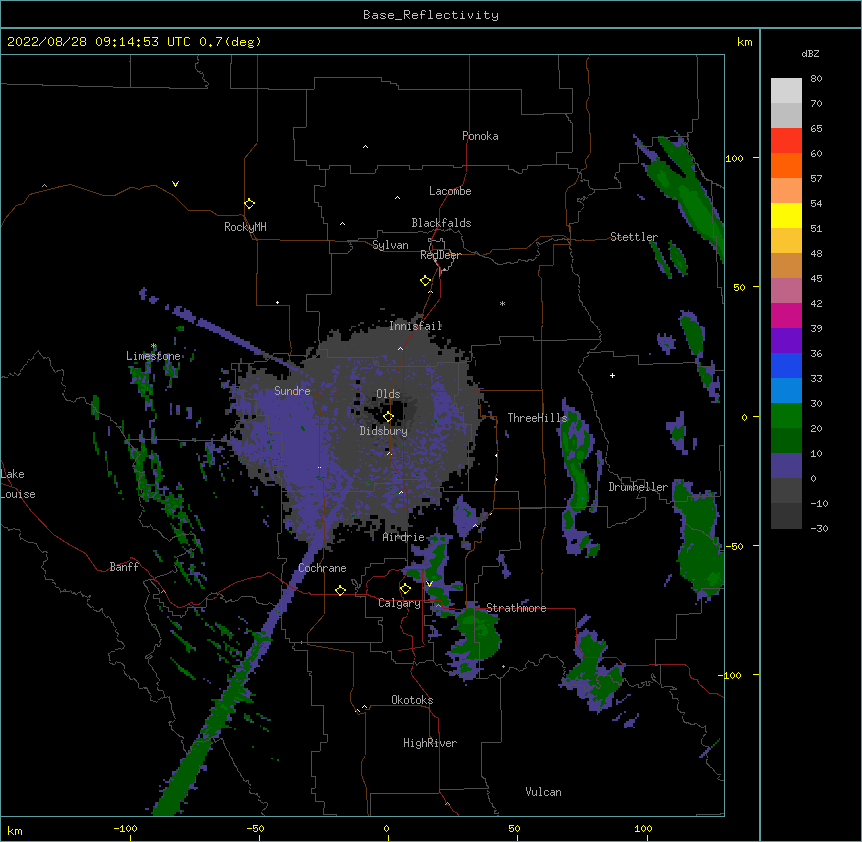This screenshot has height=842, width=862.
Task: Click the yellow diamond marker at Calgary
Action: tap(405, 589)
